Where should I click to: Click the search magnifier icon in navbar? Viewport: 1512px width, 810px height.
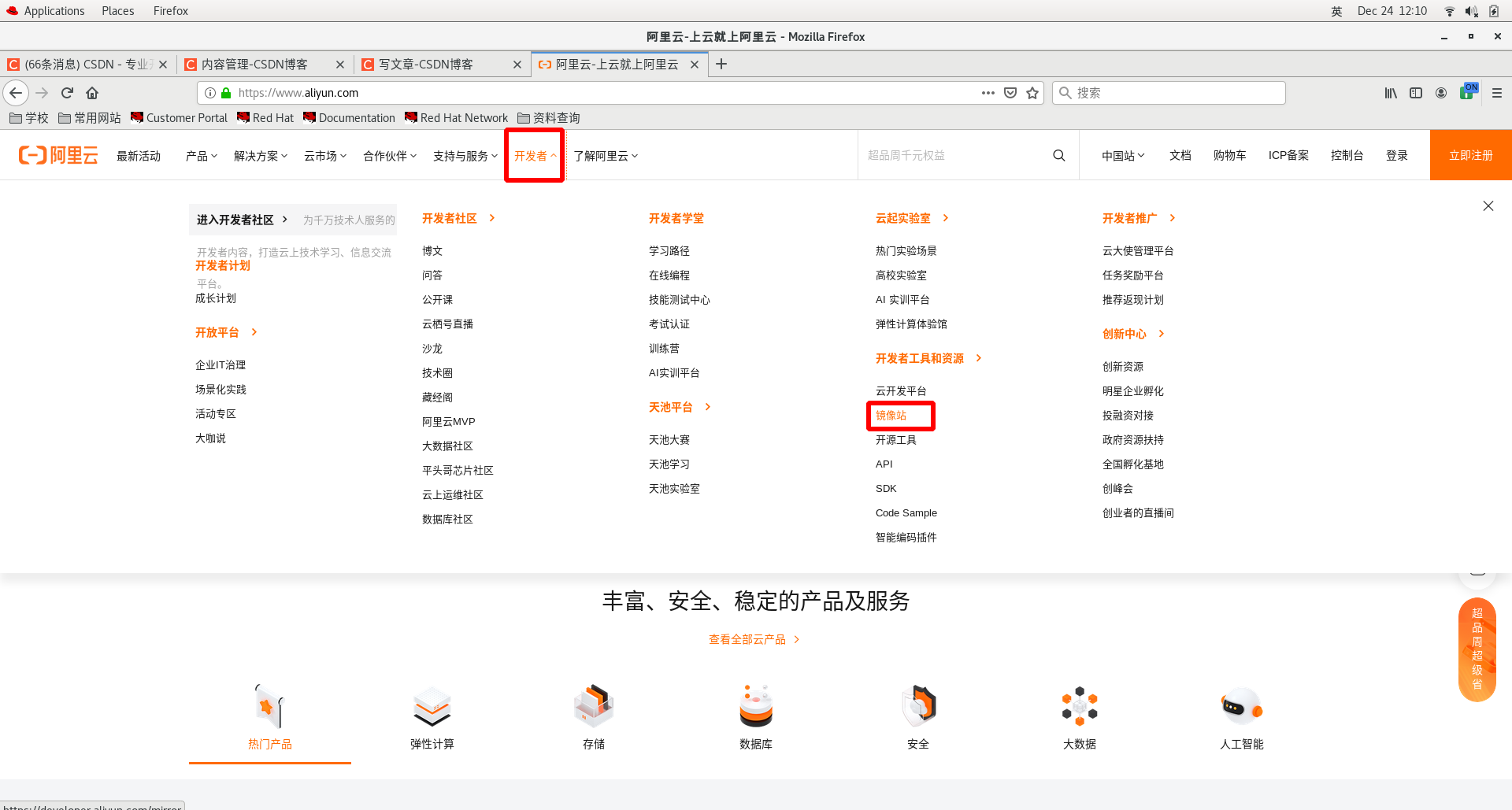click(1058, 155)
